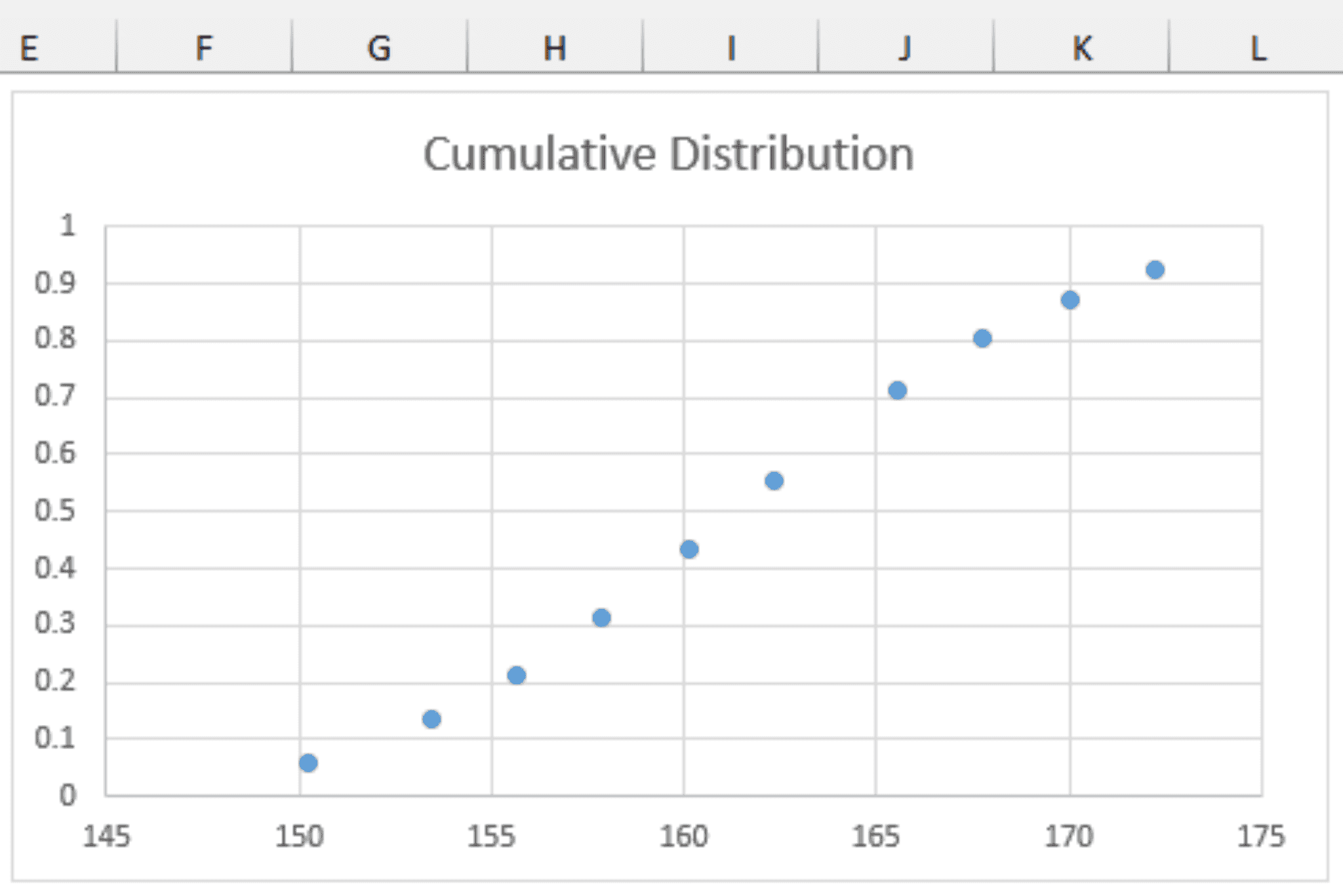1343x896 pixels.
Task: Select the data point just above 0.7
Action: point(898,391)
